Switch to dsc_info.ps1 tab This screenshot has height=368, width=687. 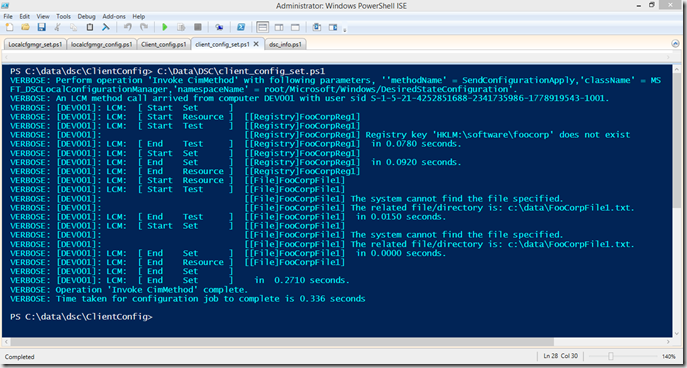pyautogui.click(x=285, y=44)
